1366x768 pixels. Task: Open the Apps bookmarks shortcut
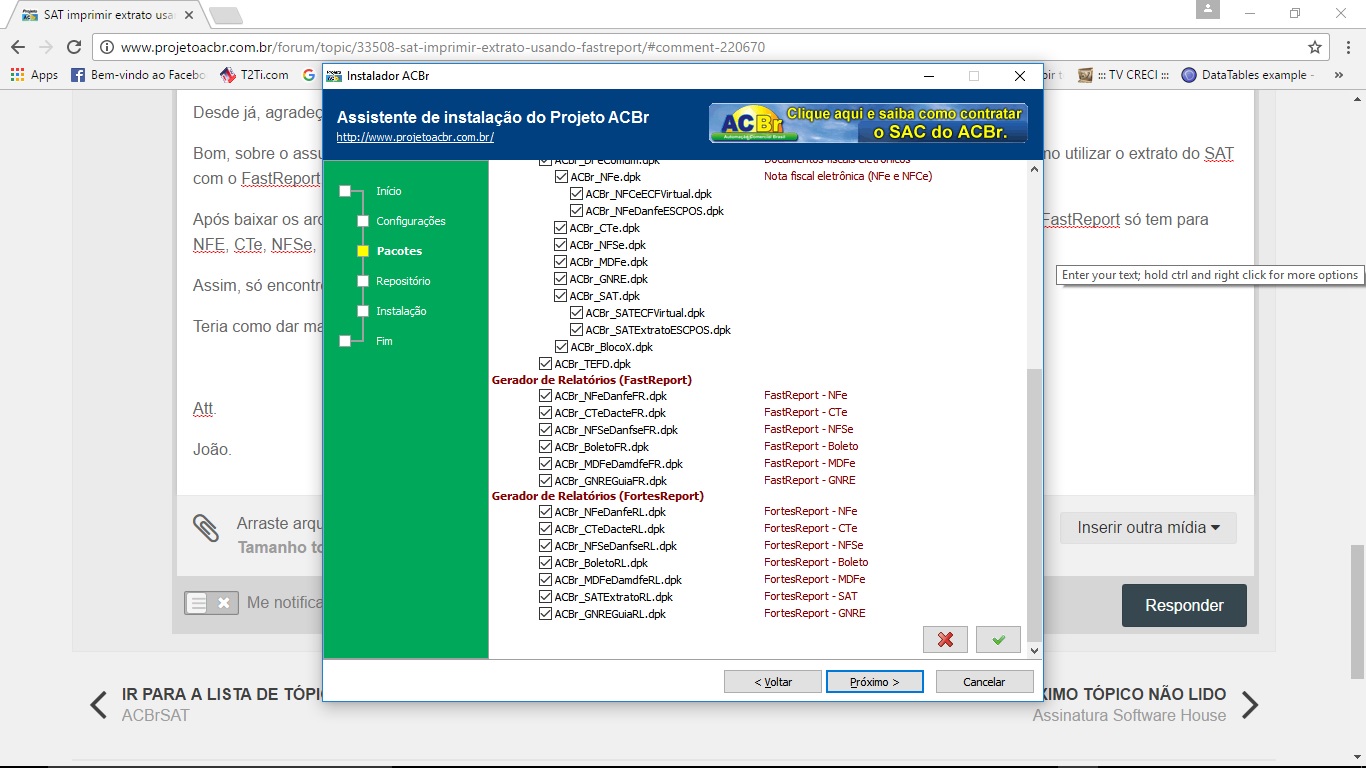[x=34, y=75]
